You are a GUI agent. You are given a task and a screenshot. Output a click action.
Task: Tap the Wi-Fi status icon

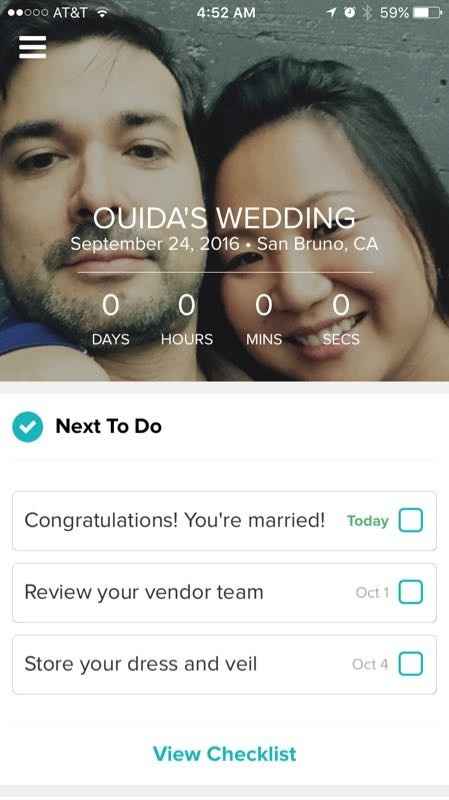[103, 12]
